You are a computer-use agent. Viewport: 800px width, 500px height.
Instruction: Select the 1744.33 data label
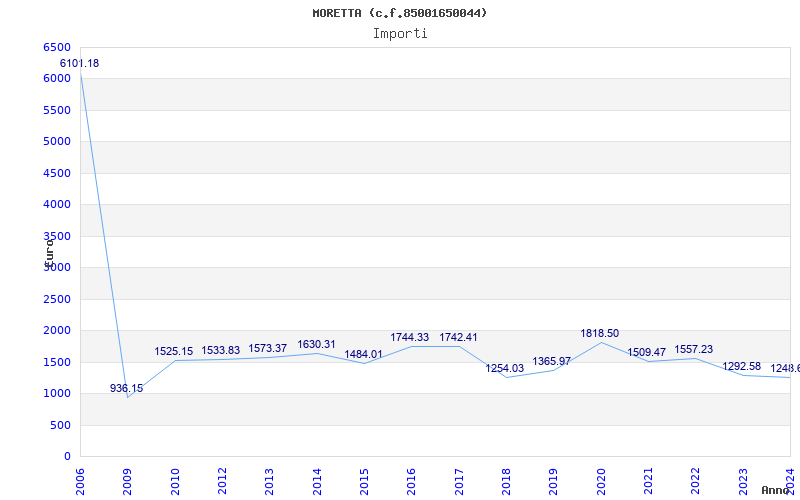click(410, 338)
